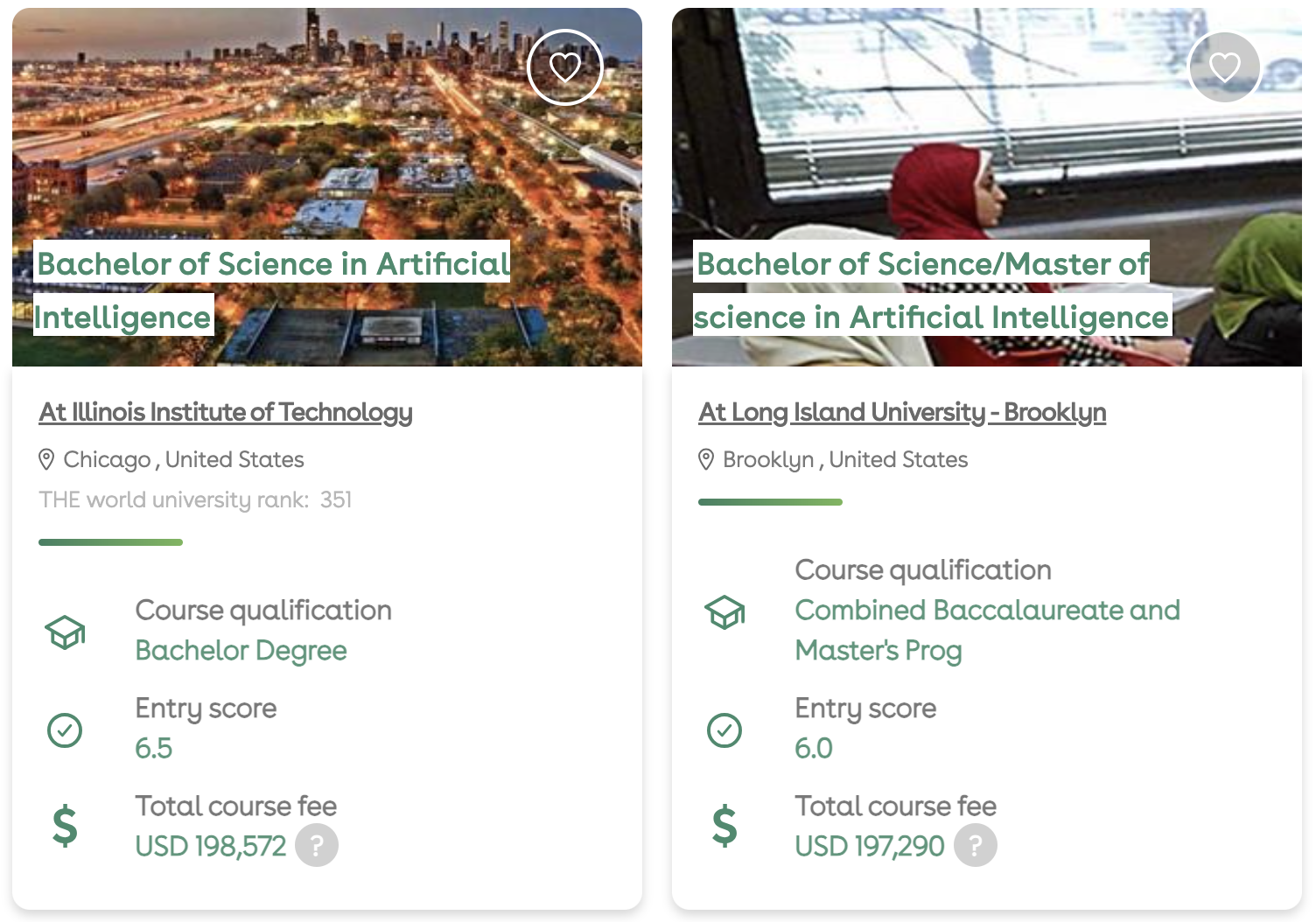Click help icon beside USD 197,290
1316x922 pixels.
[976, 845]
